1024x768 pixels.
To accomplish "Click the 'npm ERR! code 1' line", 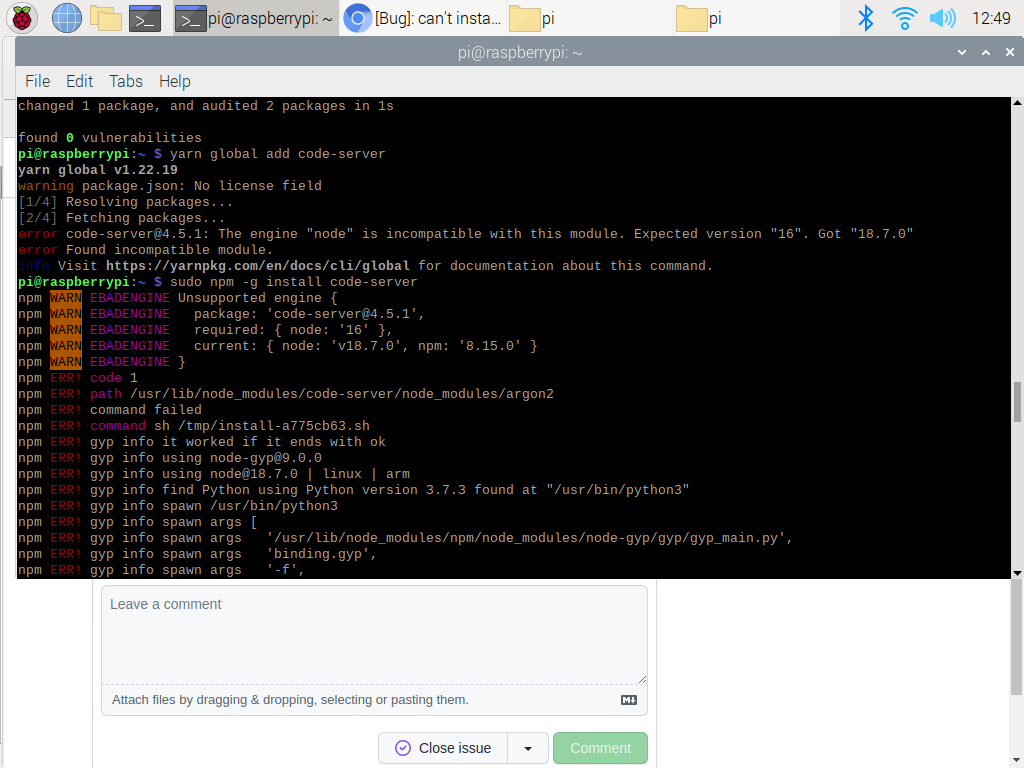I will pyautogui.click(x=78, y=378).
